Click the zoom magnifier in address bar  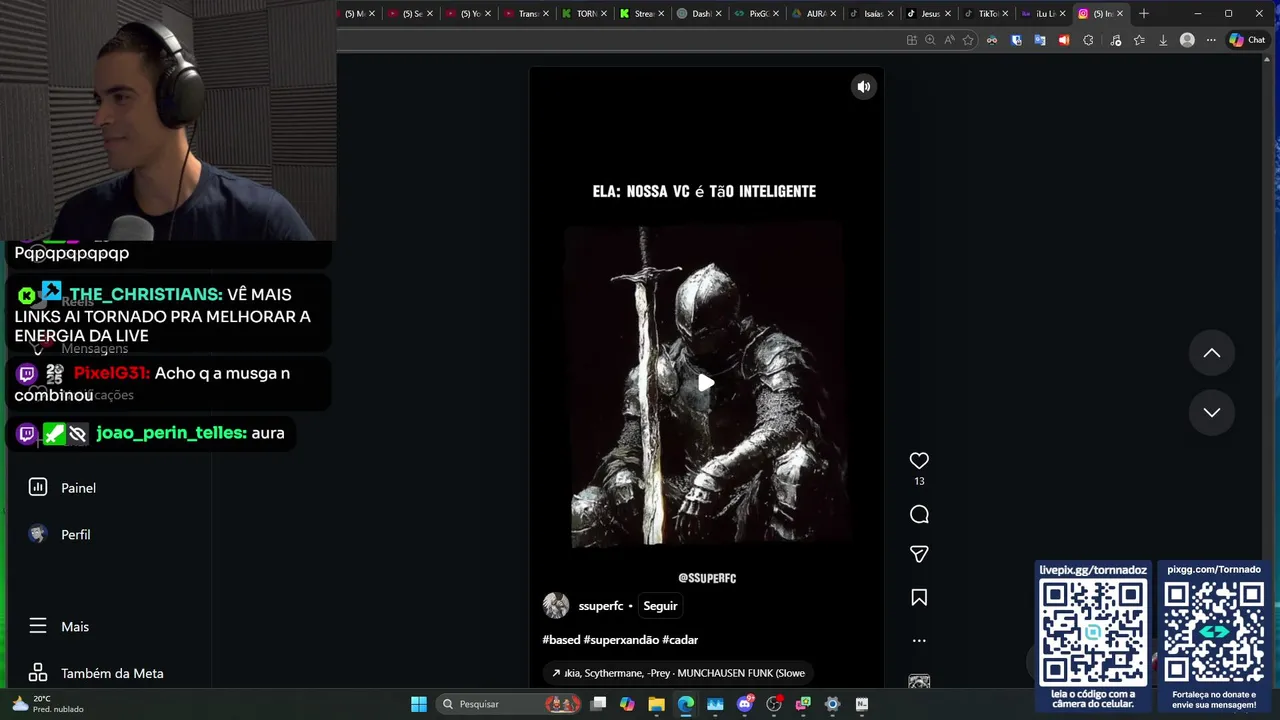(930, 40)
